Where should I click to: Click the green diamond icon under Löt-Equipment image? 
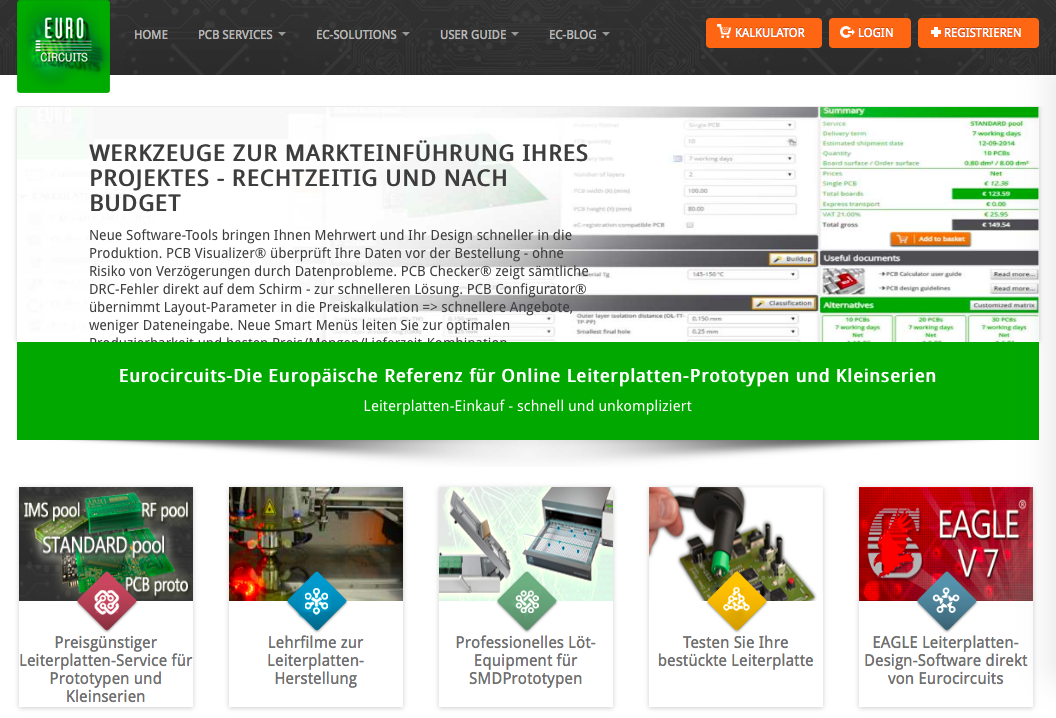(527, 601)
